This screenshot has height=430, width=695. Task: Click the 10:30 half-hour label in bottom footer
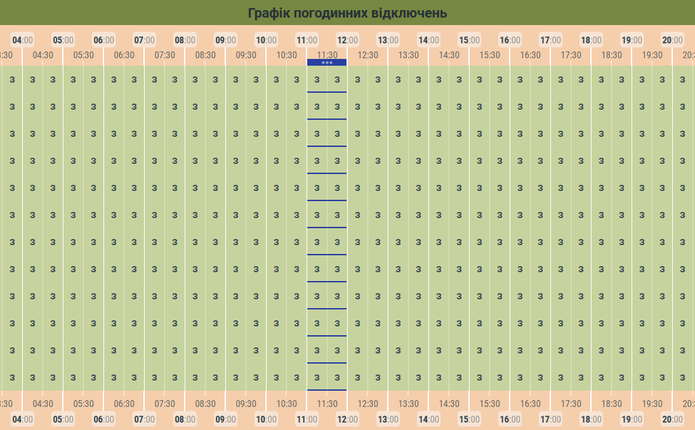click(x=286, y=405)
